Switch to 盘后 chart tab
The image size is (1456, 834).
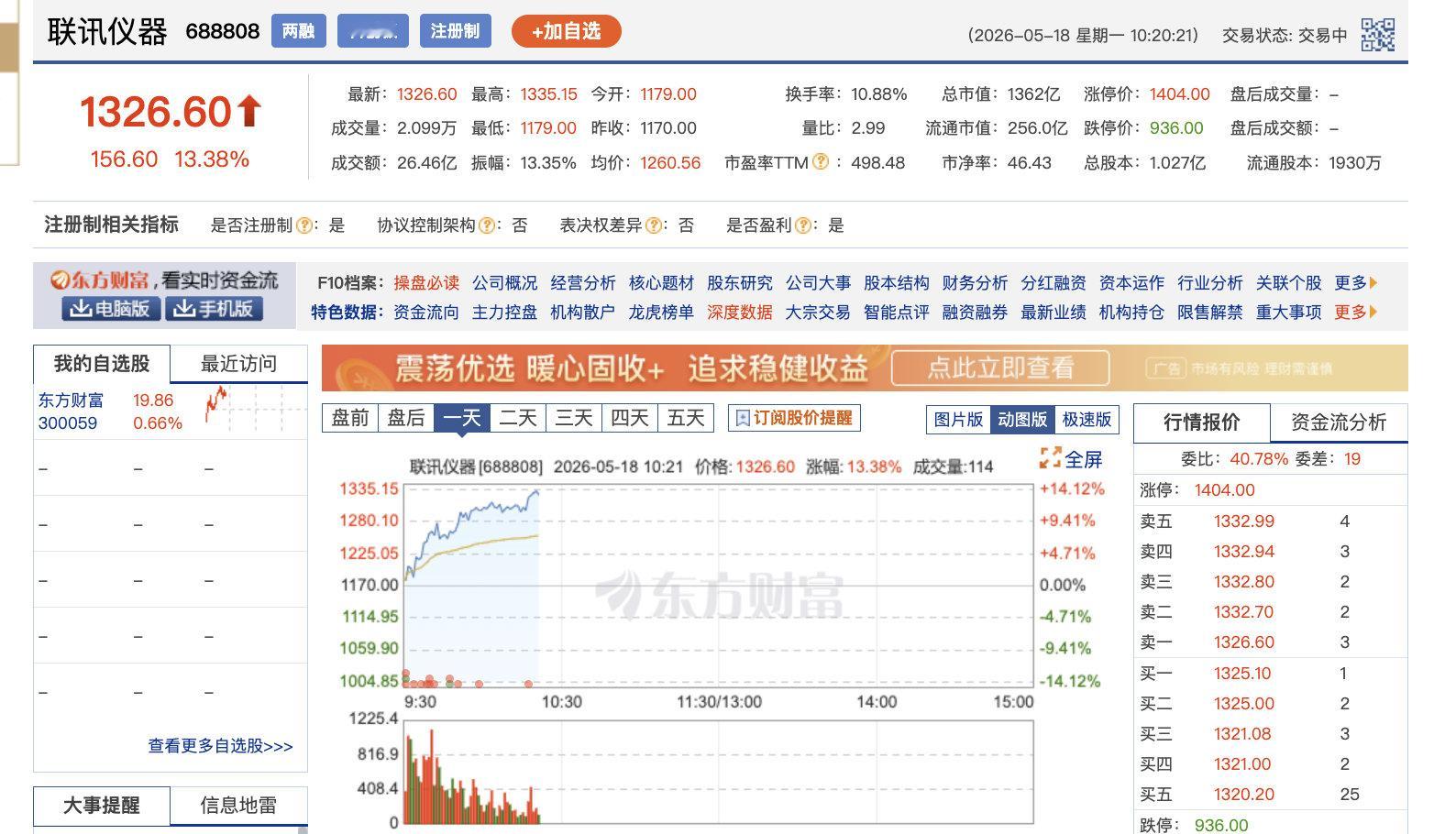click(x=406, y=418)
